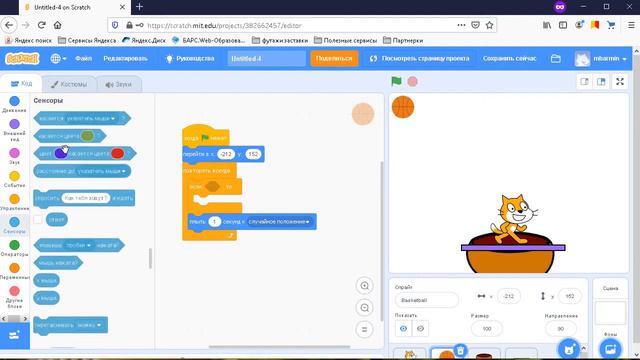Select the Переменные block category
Image resolution: width=640 pixels, height=360 pixels.
point(14,271)
